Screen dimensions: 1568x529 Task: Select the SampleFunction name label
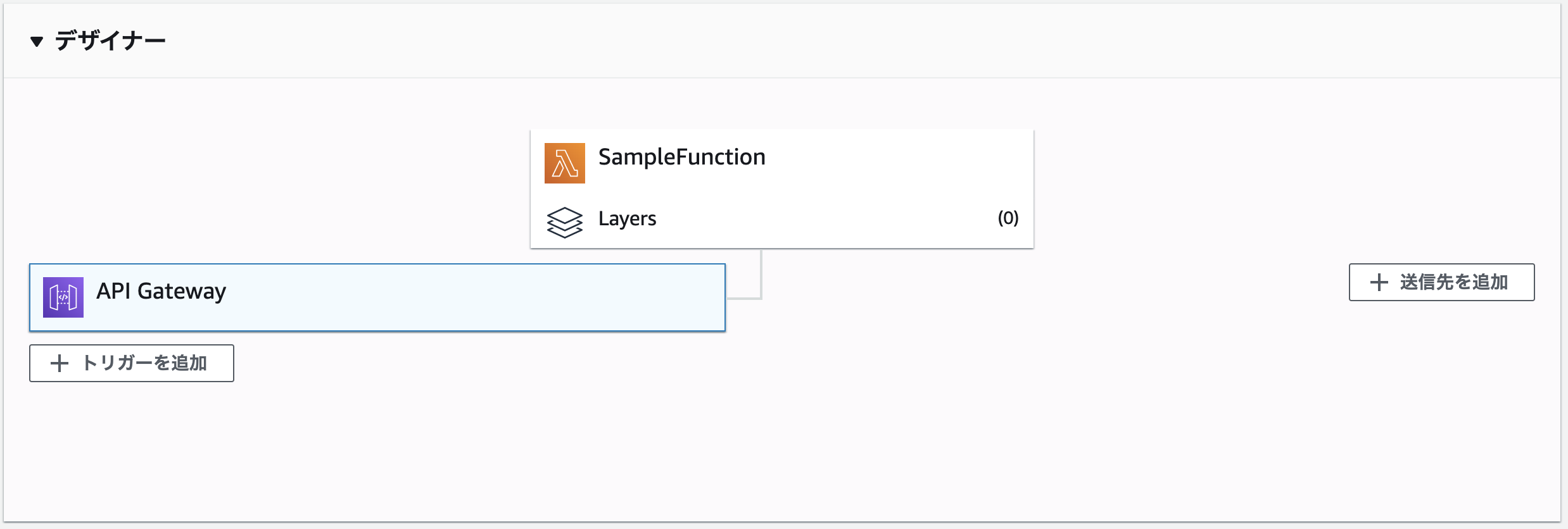(681, 157)
